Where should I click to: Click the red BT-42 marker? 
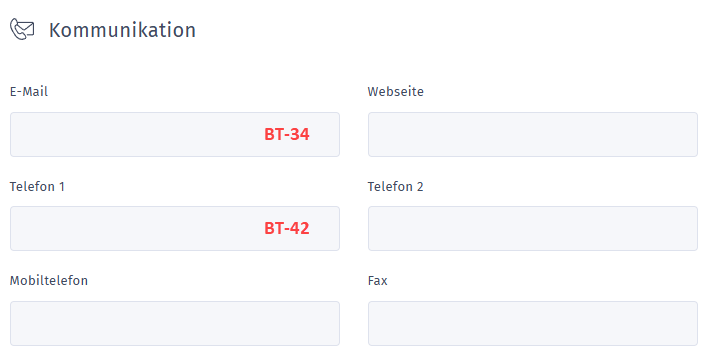click(287, 228)
